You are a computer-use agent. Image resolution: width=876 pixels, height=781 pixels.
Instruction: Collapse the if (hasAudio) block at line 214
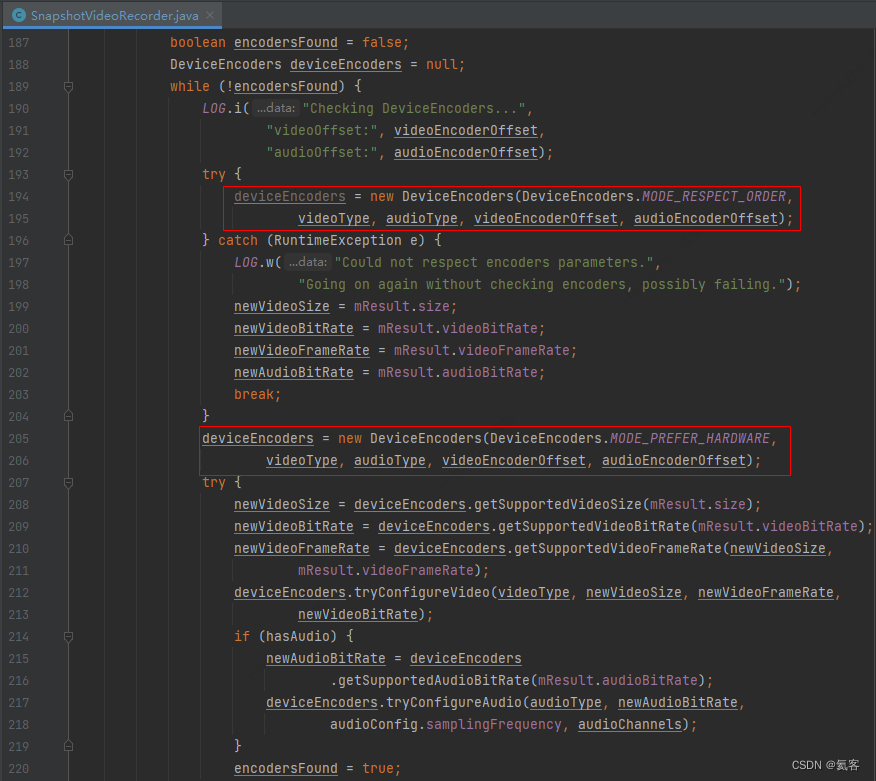[68, 636]
